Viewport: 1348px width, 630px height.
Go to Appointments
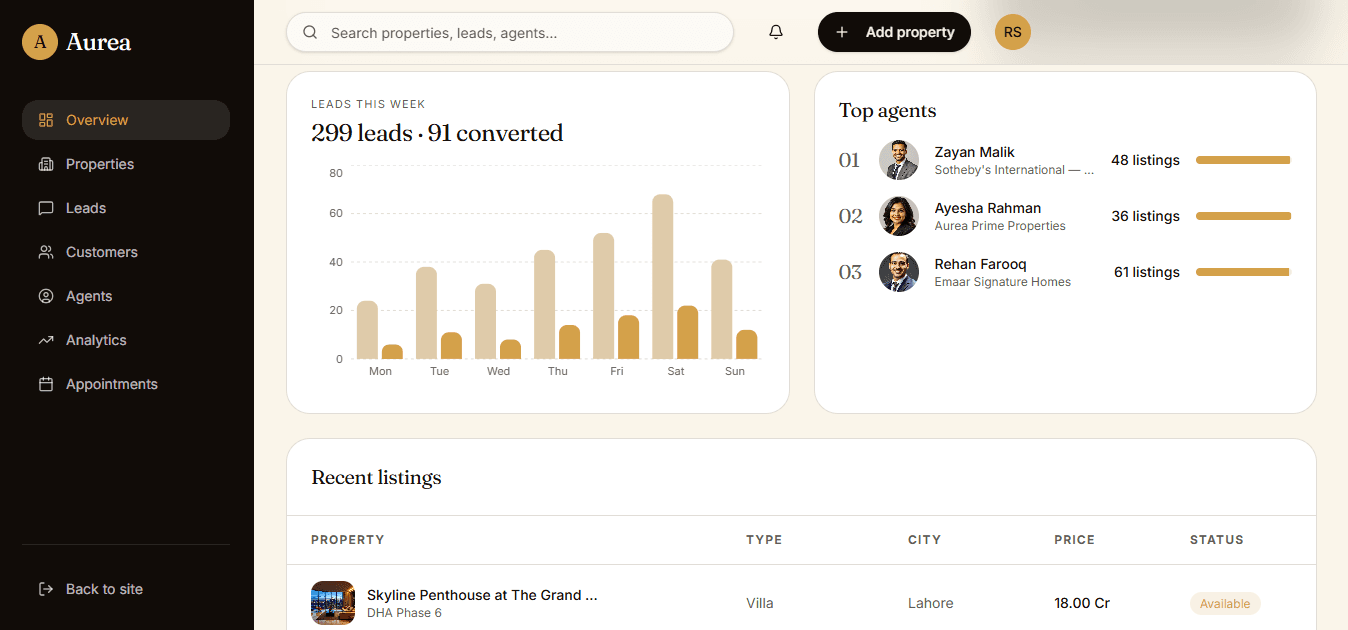(126, 384)
